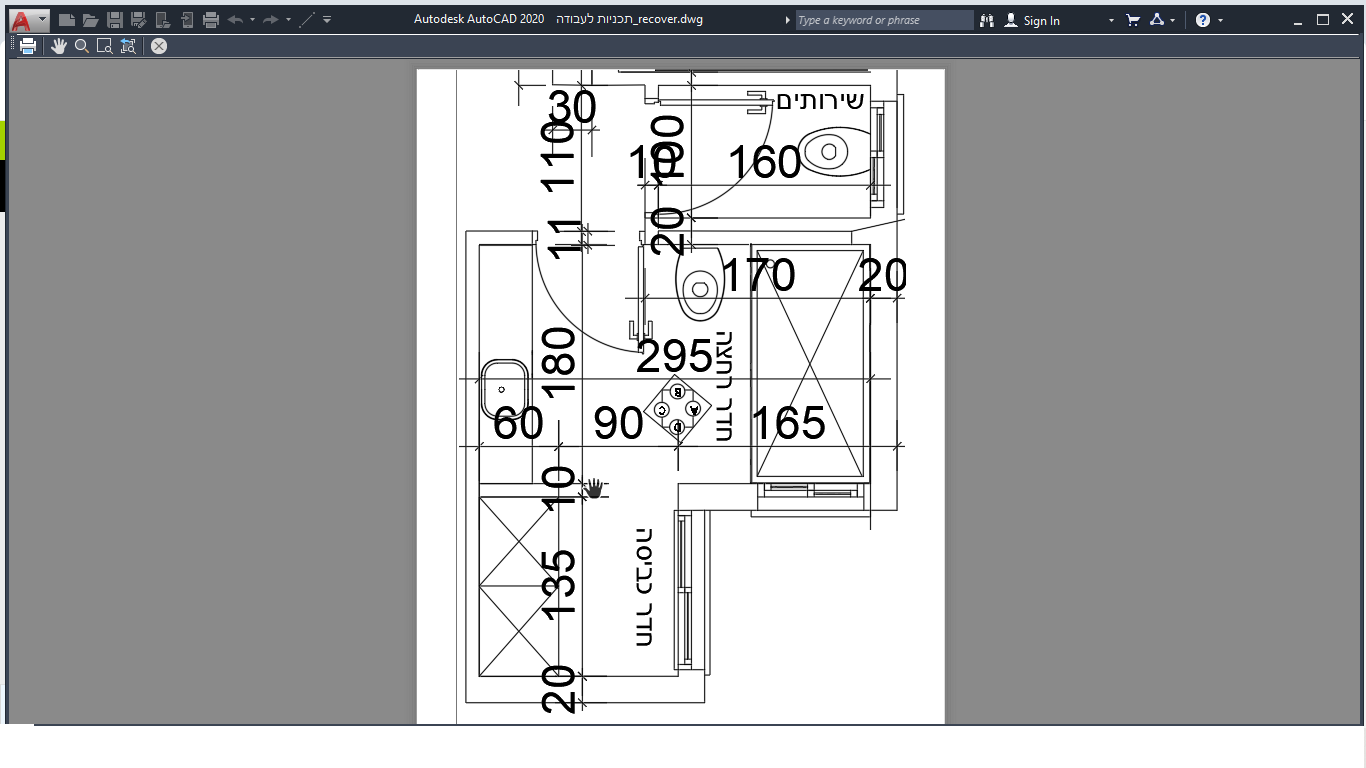Click the Sign In button

click(x=1033, y=20)
